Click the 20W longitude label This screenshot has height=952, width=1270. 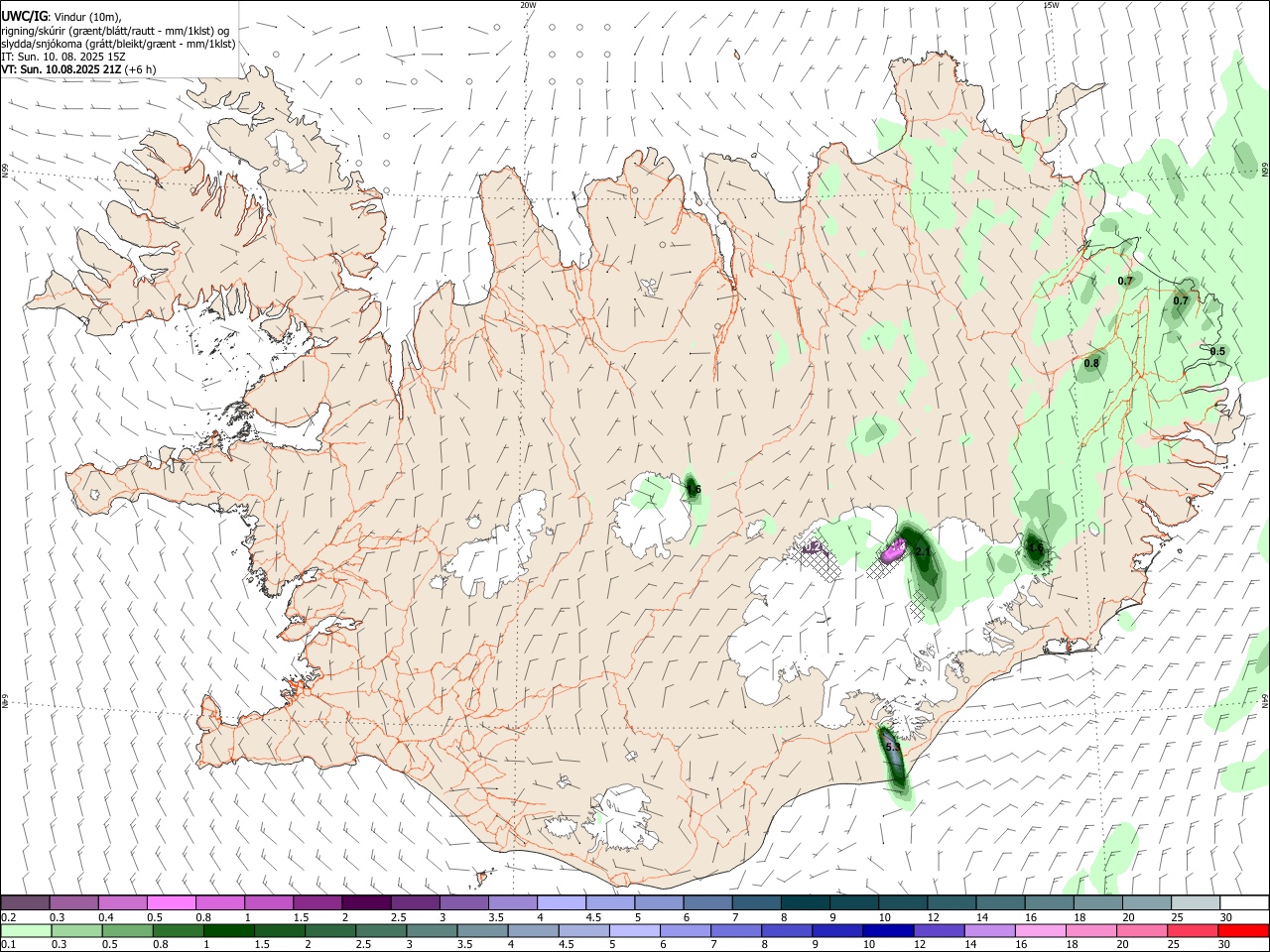click(528, 5)
